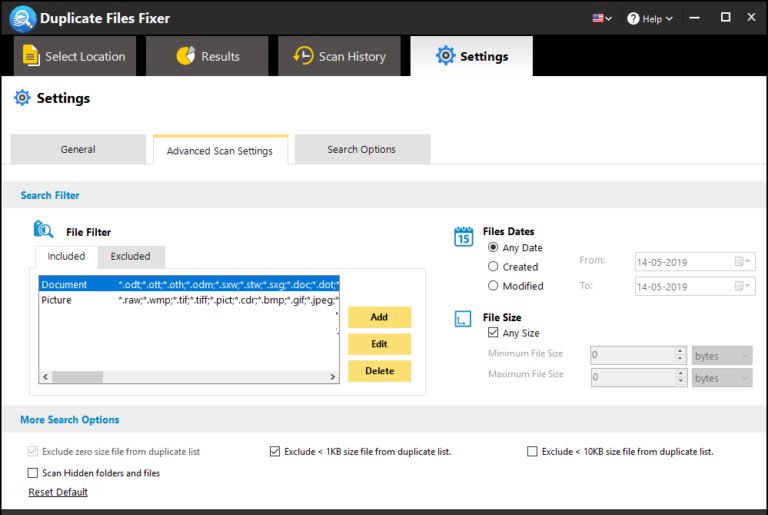This screenshot has width=768, height=515.
Task: Select the Advanced Scan Settings tab
Action: pos(220,150)
